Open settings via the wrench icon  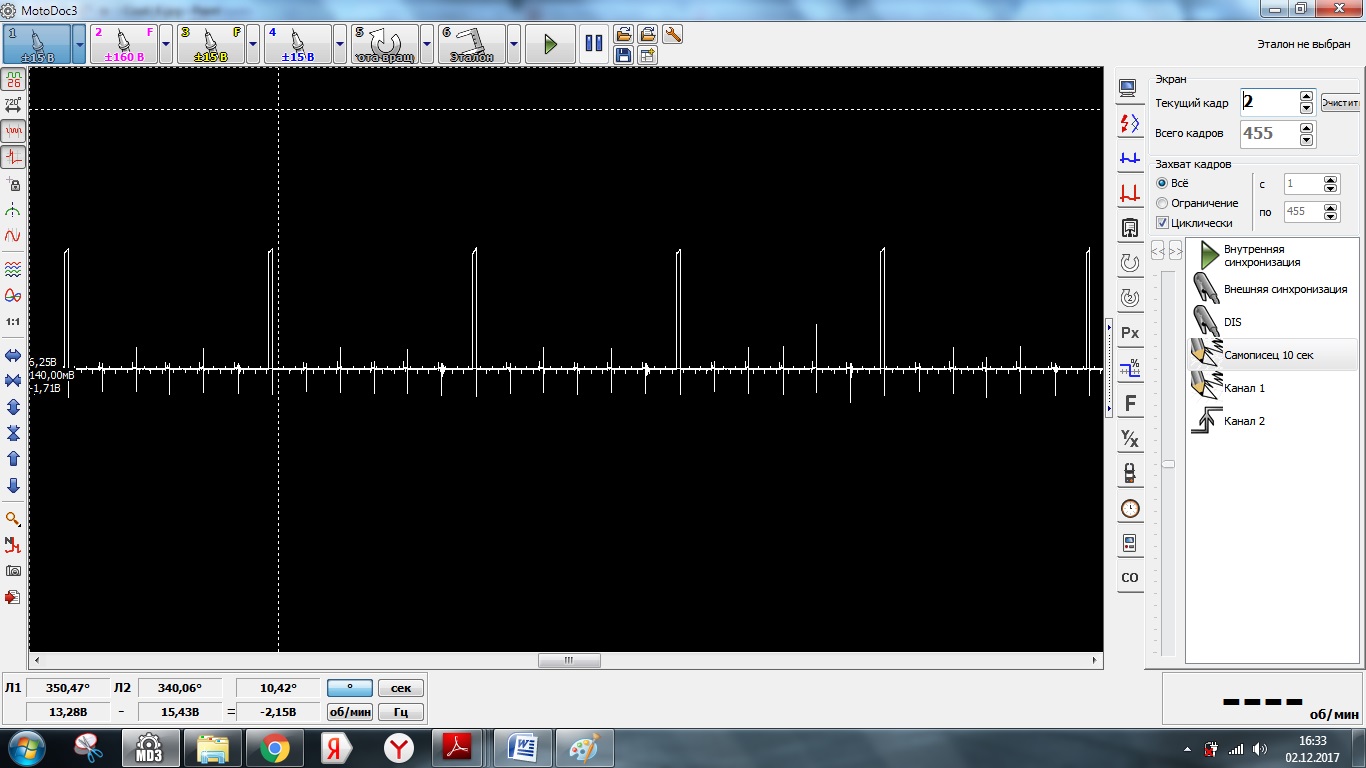[672, 34]
